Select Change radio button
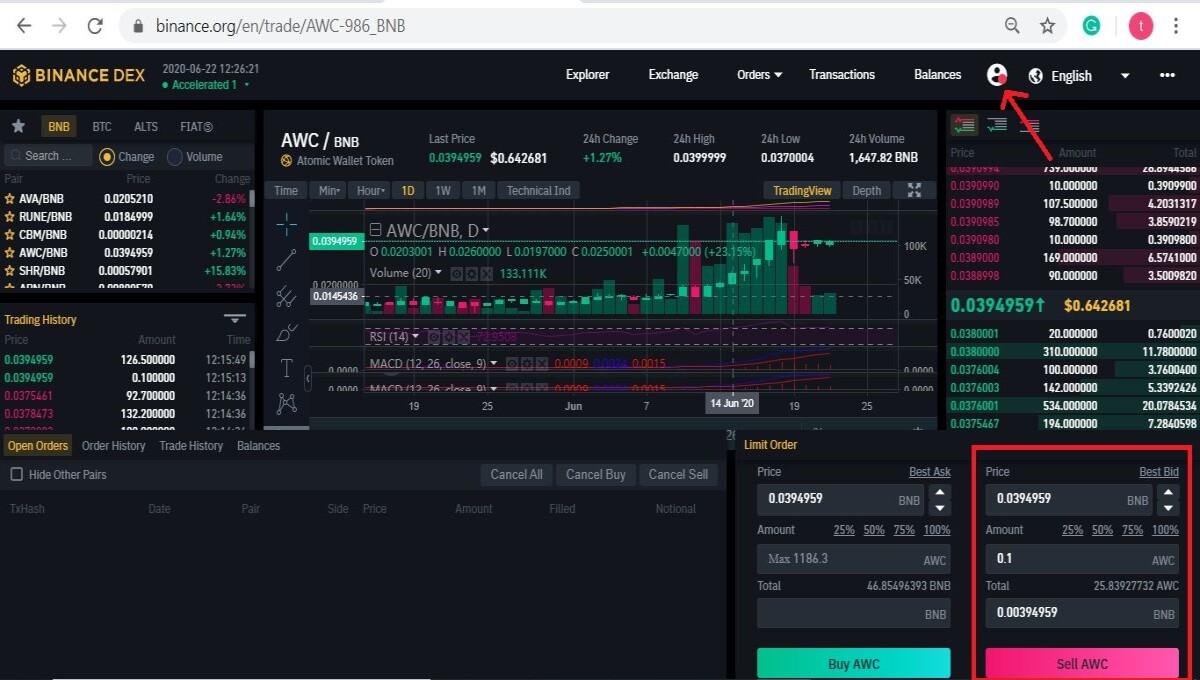Image resolution: width=1200 pixels, height=680 pixels. tap(107, 156)
